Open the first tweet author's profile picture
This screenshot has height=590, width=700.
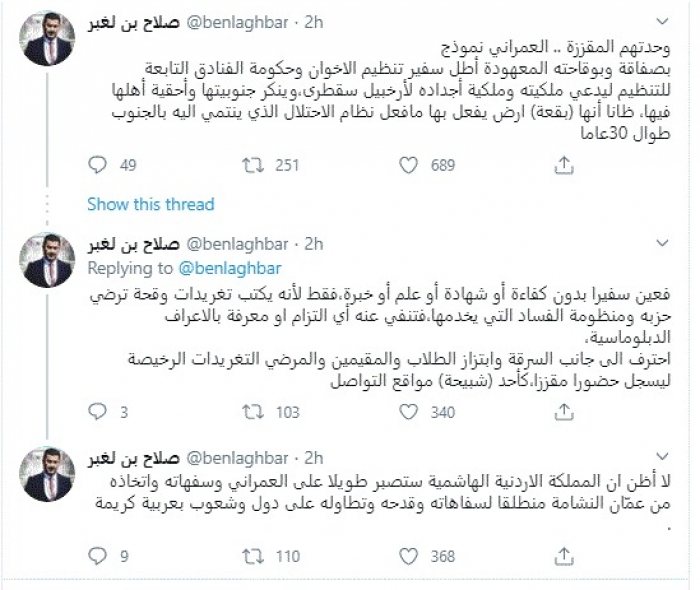[x=48, y=37]
